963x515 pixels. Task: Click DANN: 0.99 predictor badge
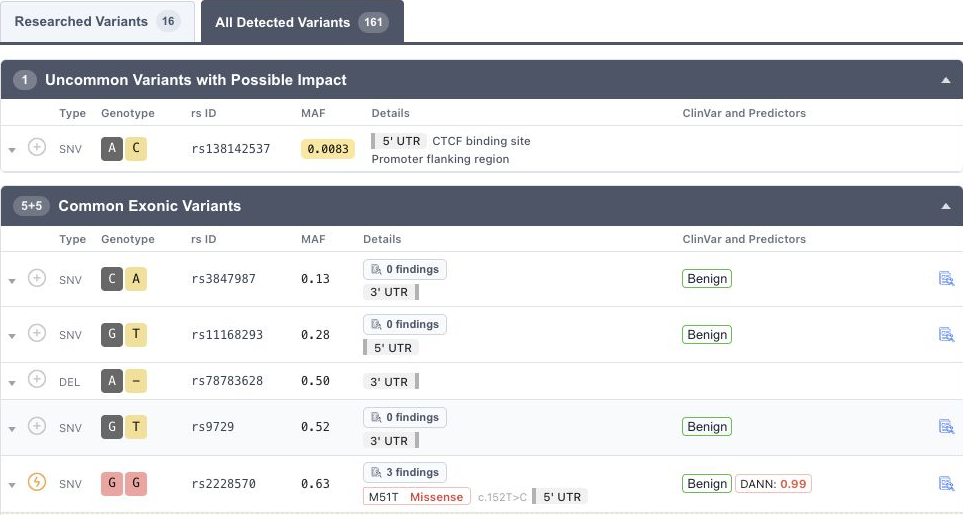[773, 484]
